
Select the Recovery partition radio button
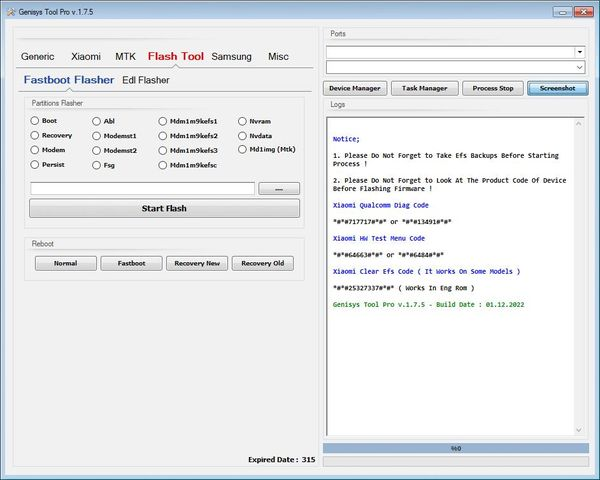[x=35, y=135]
